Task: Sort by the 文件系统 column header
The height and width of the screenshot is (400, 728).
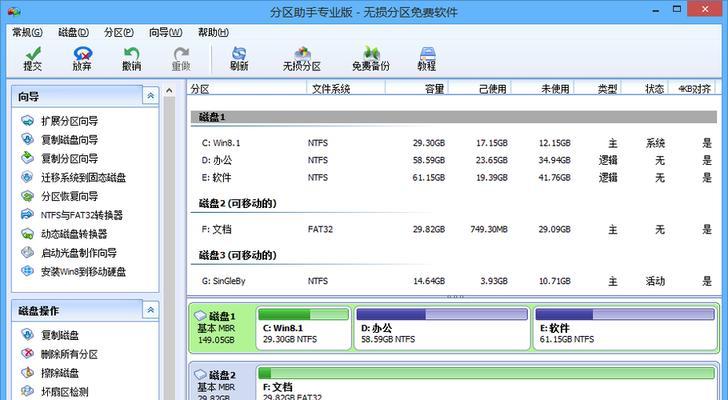Action: click(346, 88)
